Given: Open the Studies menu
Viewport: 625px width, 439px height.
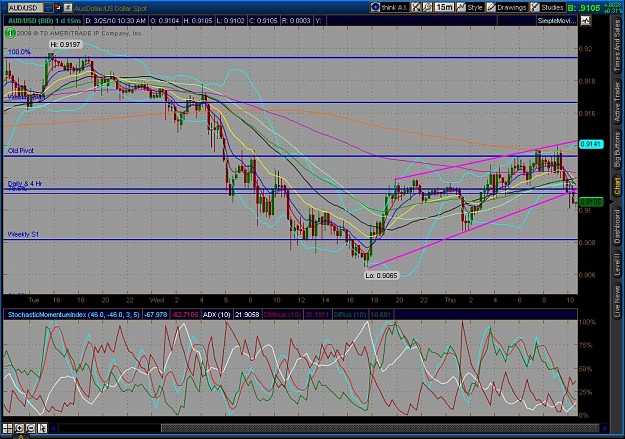Looking at the screenshot, I should click(547, 7).
